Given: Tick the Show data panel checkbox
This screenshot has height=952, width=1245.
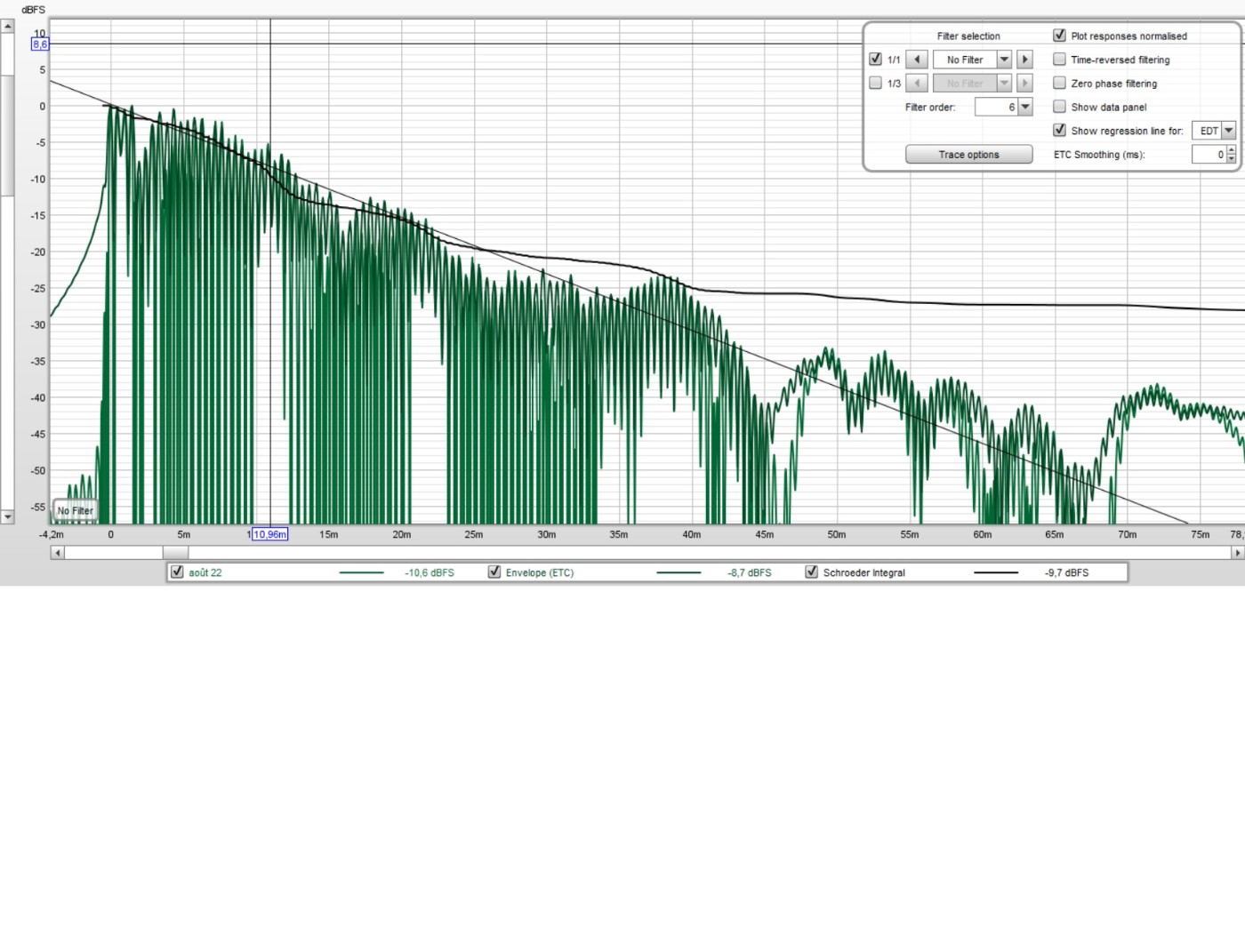Looking at the screenshot, I should [1059, 107].
